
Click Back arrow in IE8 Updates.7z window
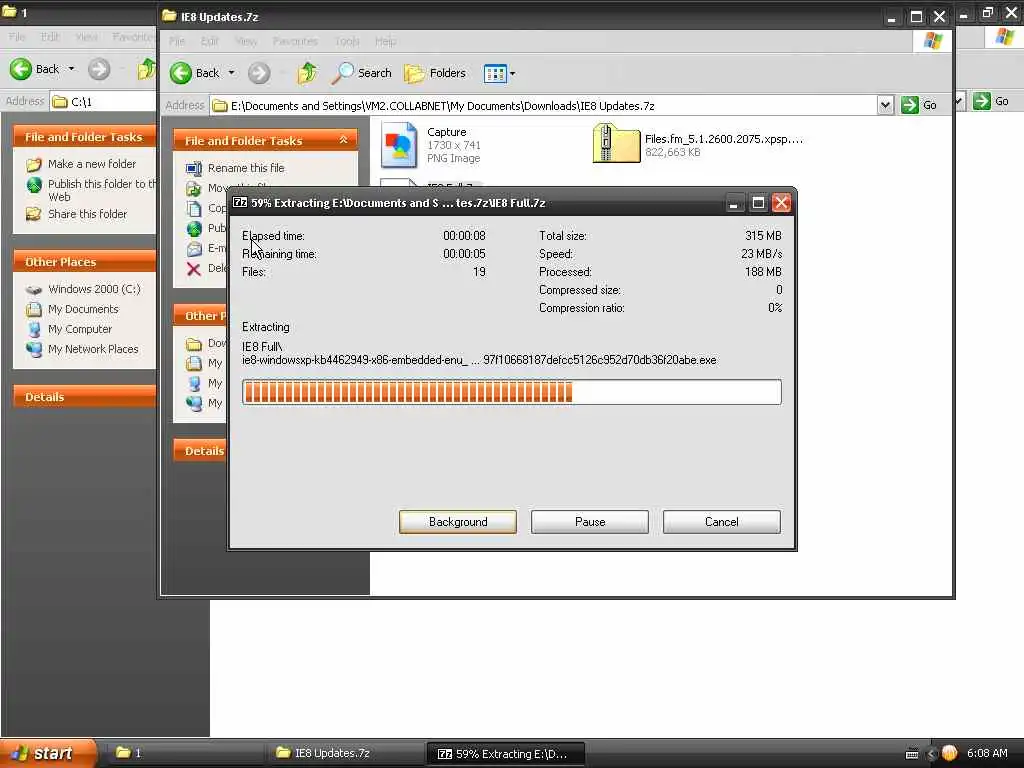[181, 73]
